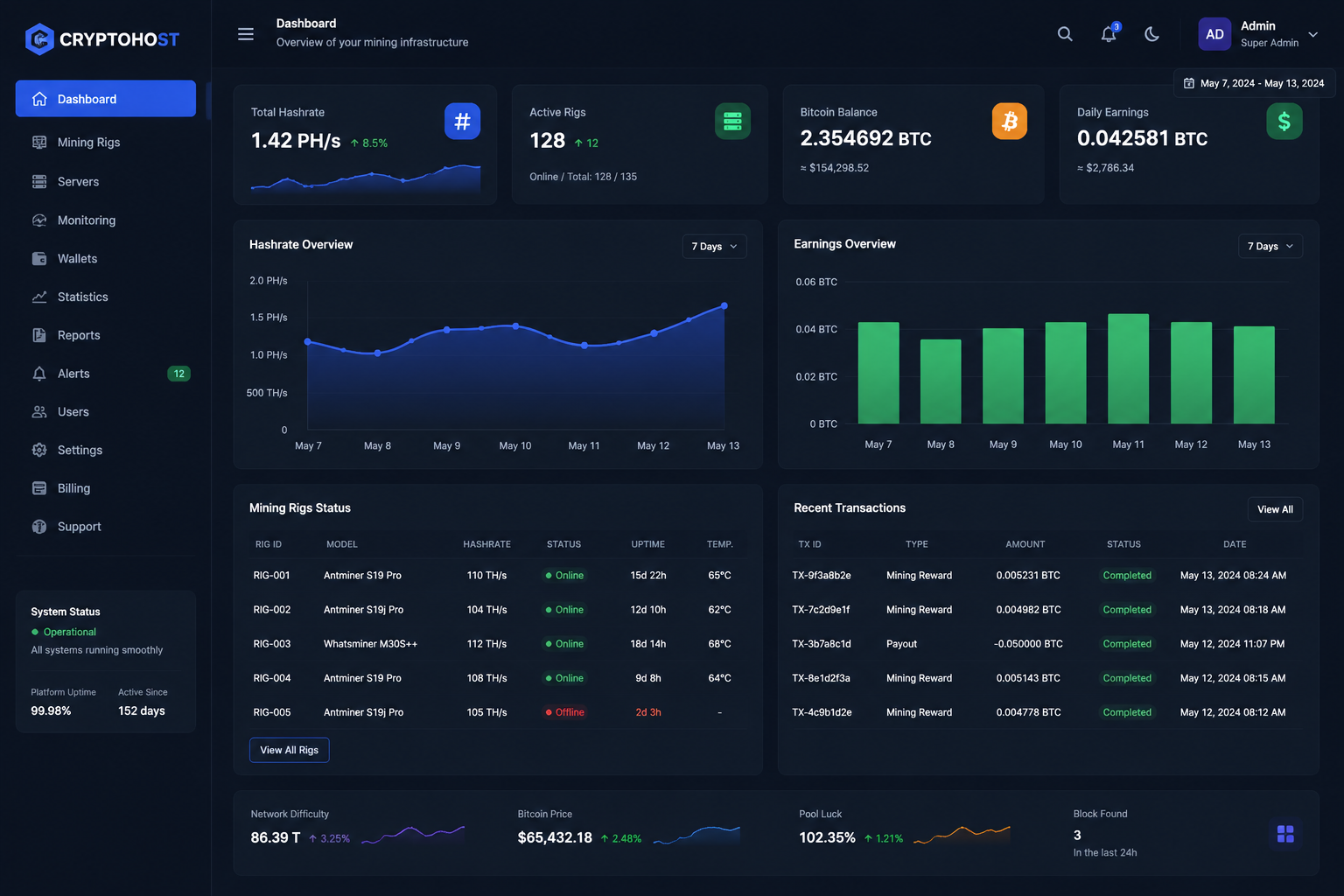This screenshot has height=896, width=1344.
Task: Click the AD avatar badge
Action: coord(1214,34)
